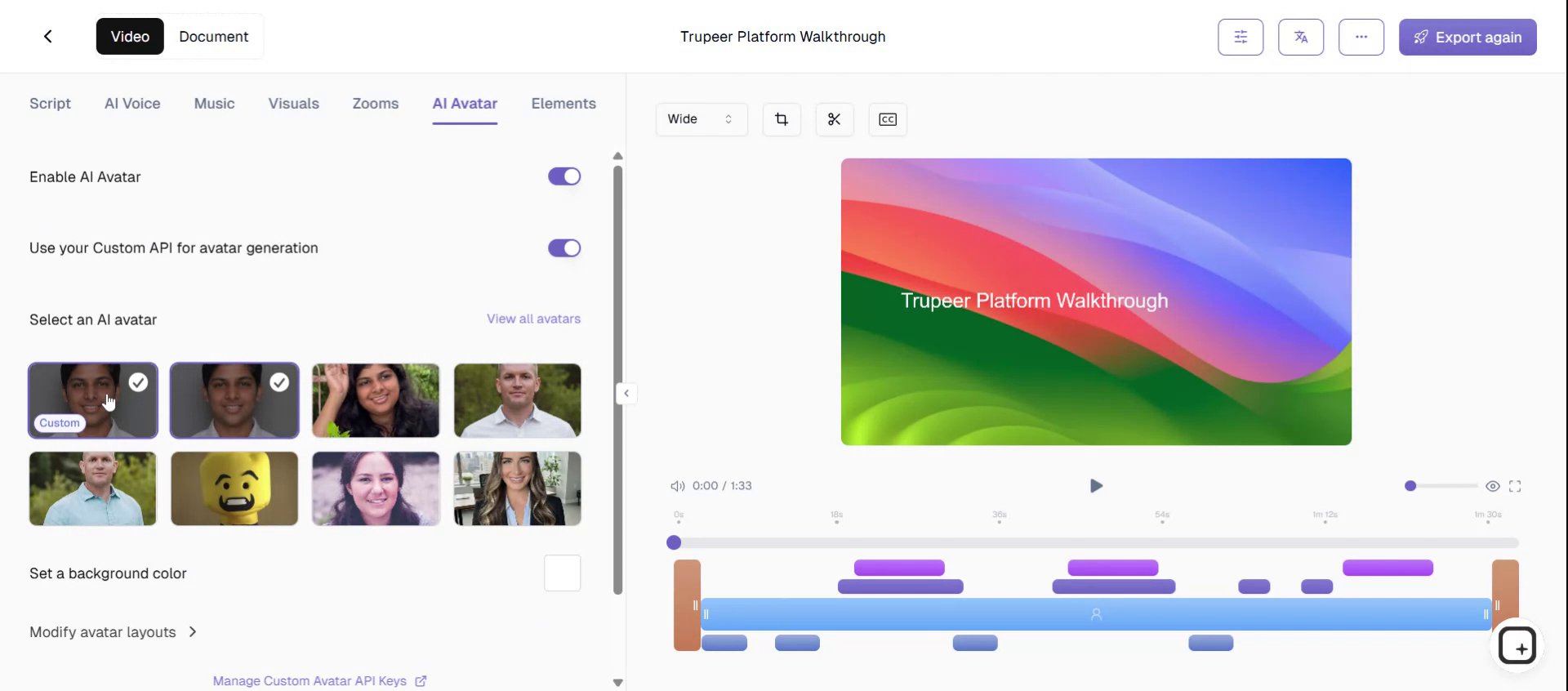The image size is (1568, 691).
Task: Collapse the left panel with chevron handle
Action: 626,394
